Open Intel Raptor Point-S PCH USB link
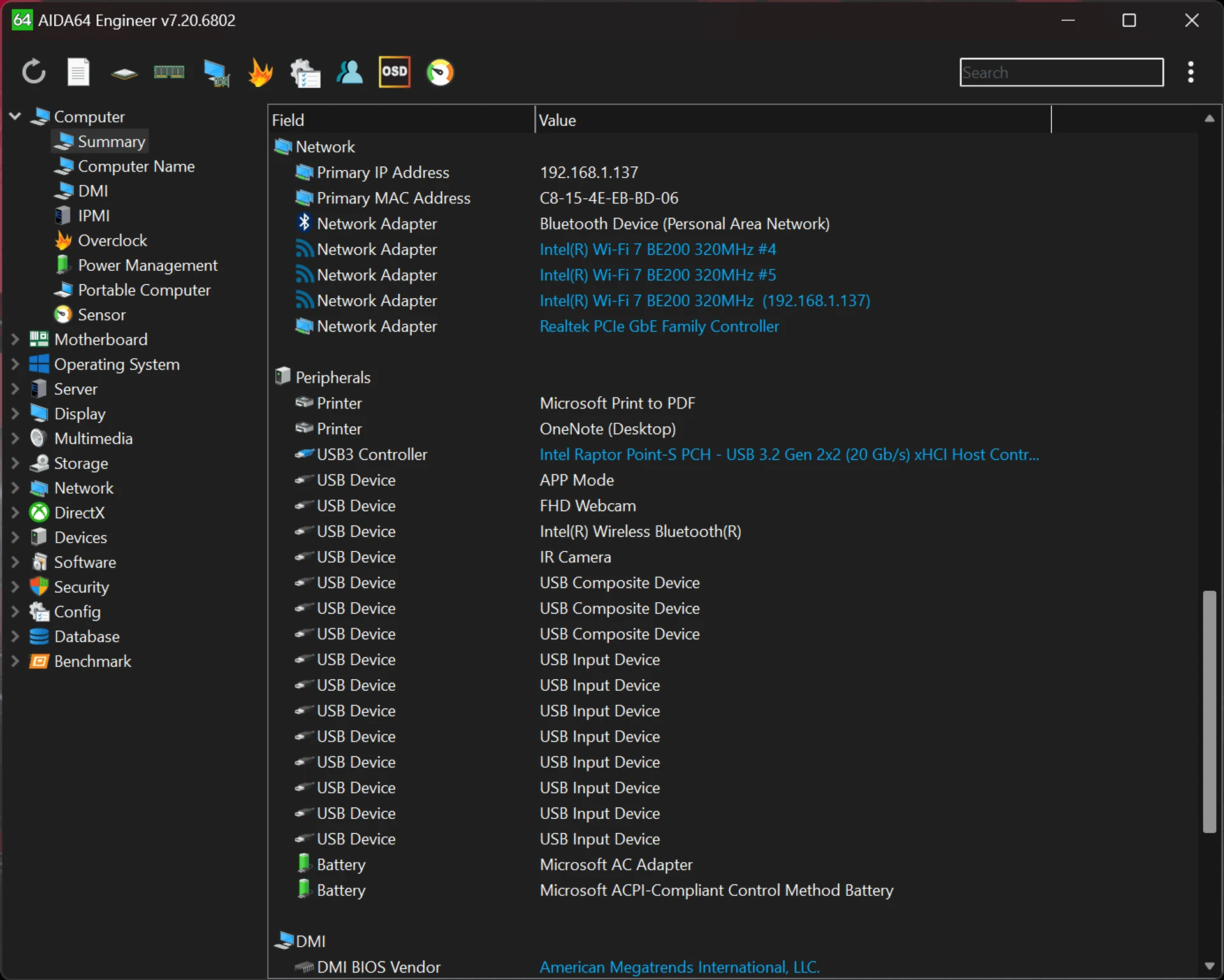1224x980 pixels. 789,454
